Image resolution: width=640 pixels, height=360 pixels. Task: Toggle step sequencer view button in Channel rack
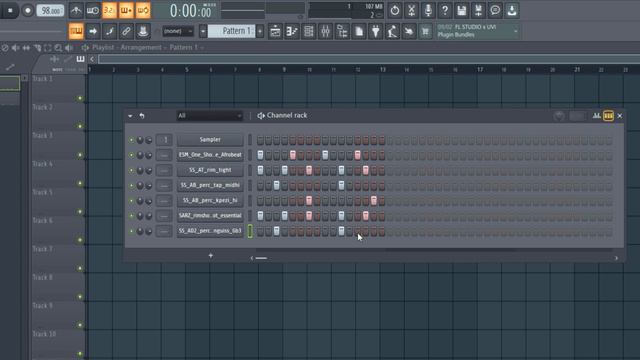tap(608, 116)
